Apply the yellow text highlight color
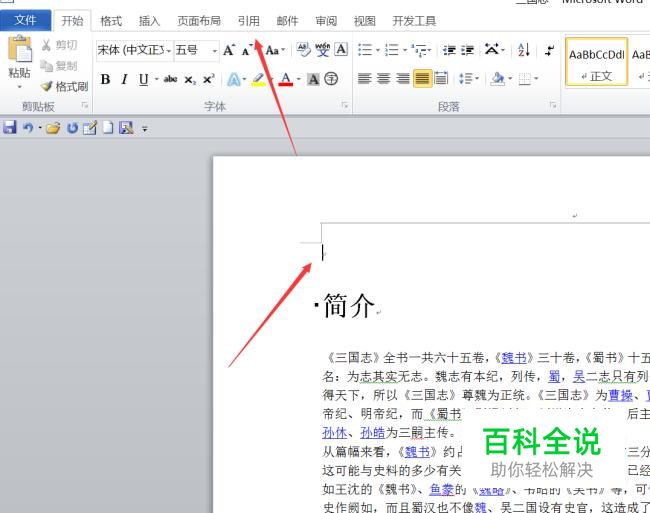The width and height of the screenshot is (650, 513). tap(259, 79)
